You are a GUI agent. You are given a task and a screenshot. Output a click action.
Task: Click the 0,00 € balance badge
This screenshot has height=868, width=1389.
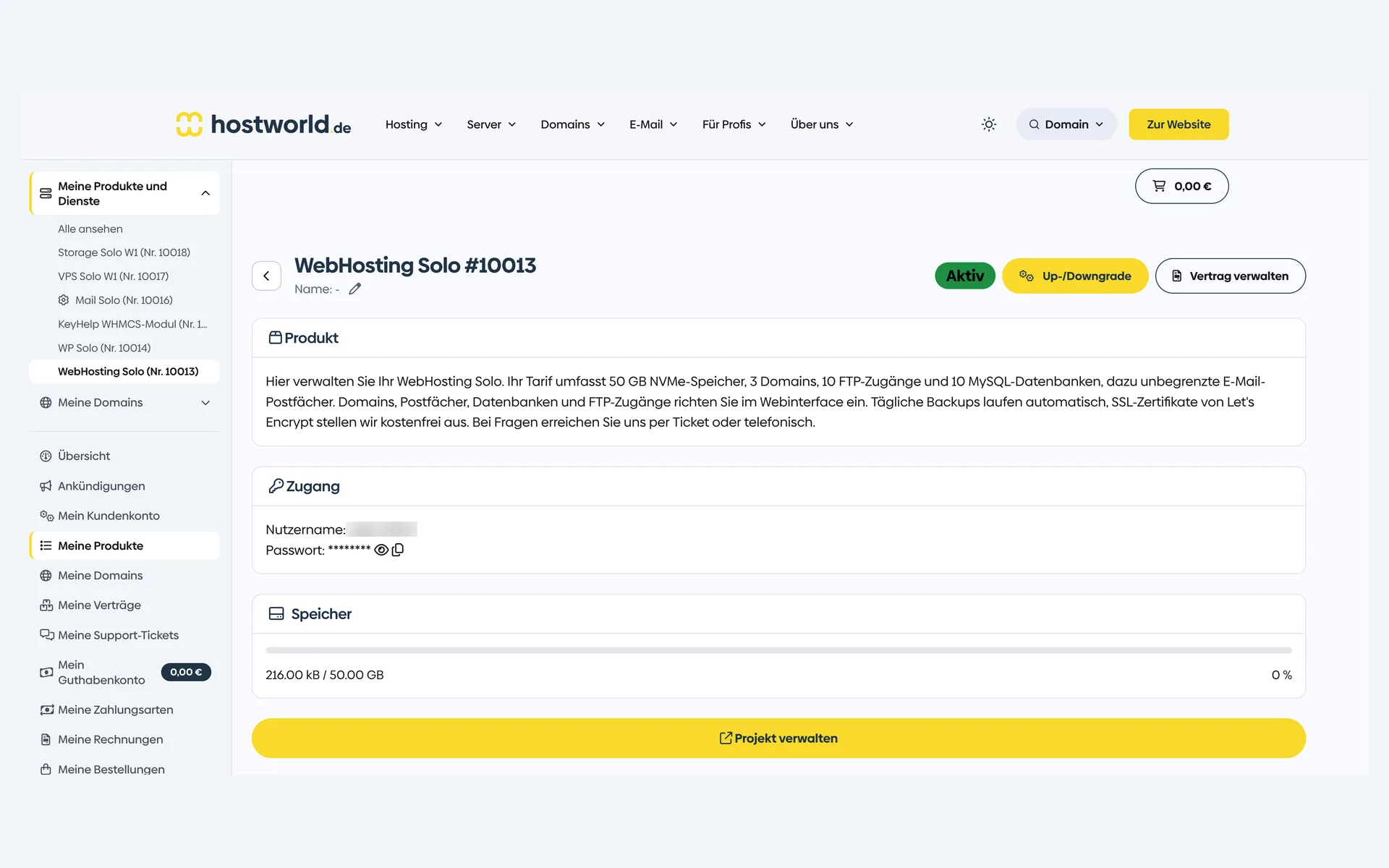coord(186,672)
